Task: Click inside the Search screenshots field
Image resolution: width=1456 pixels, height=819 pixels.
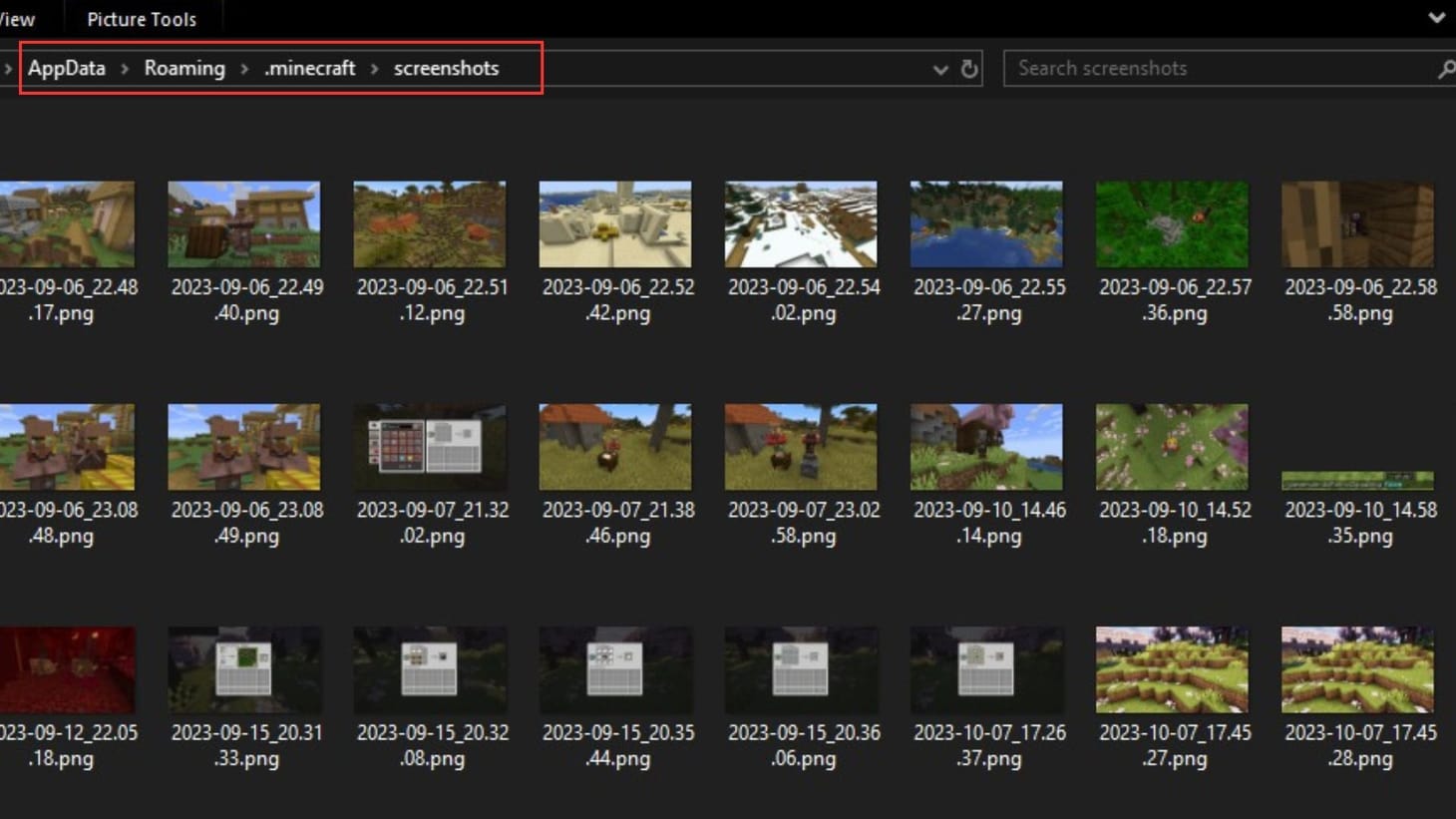Action: pyautogui.click(x=1147, y=68)
